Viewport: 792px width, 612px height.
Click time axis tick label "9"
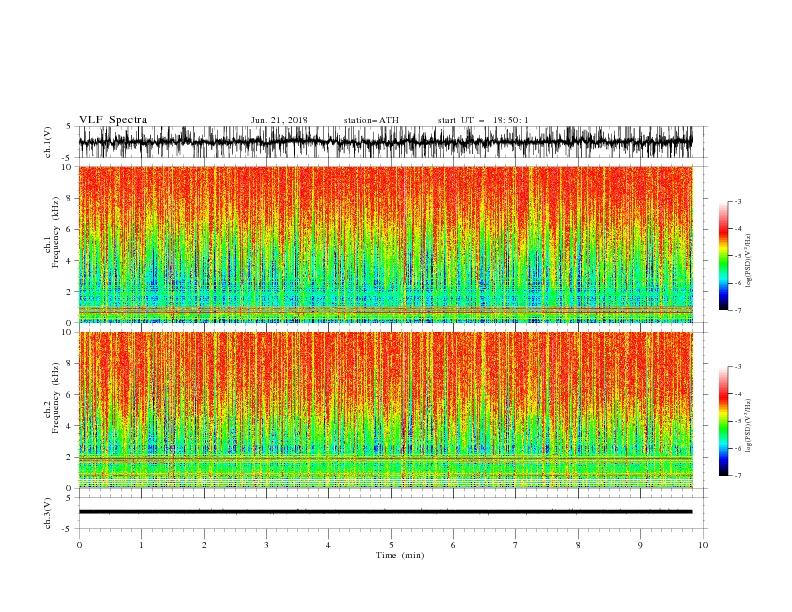click(640, 545)
